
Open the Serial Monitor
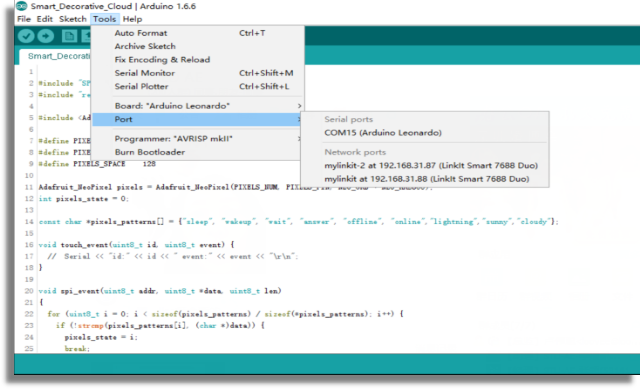pyautogui.click(x=198, y=73)
